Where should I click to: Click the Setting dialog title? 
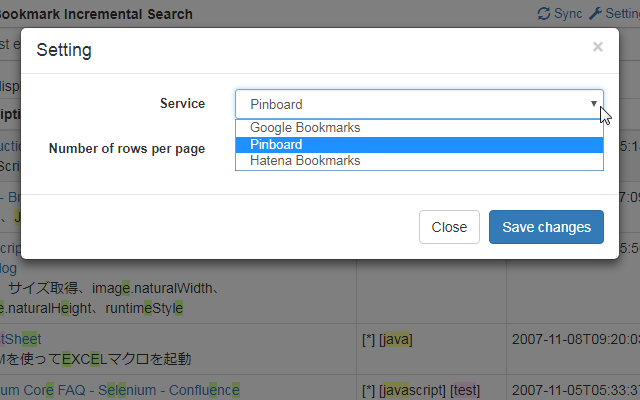pyautogui.click(x=64, y=50)
